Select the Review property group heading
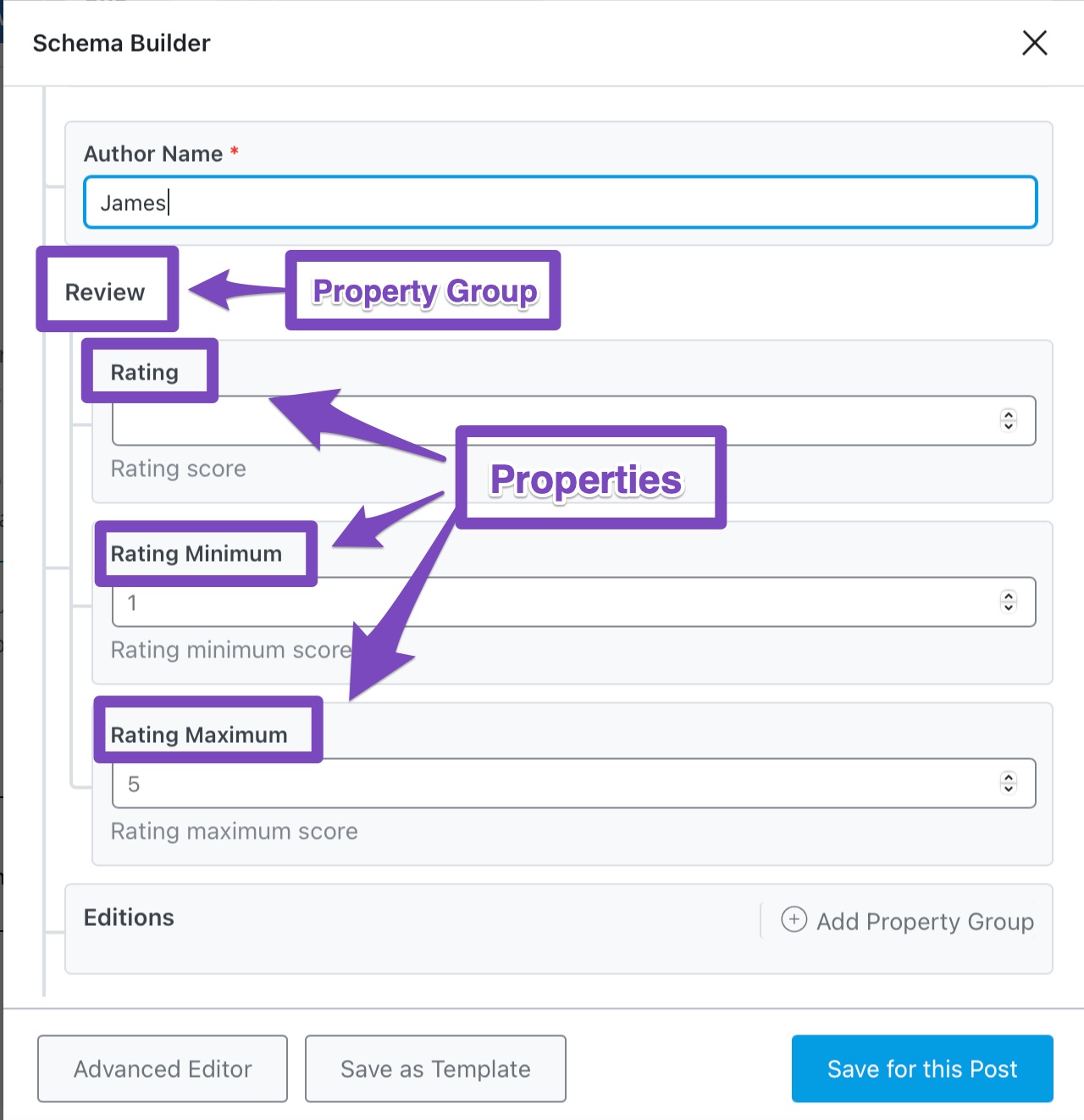This screenshot has height=1120, width=1084. [x=105, y=292]
